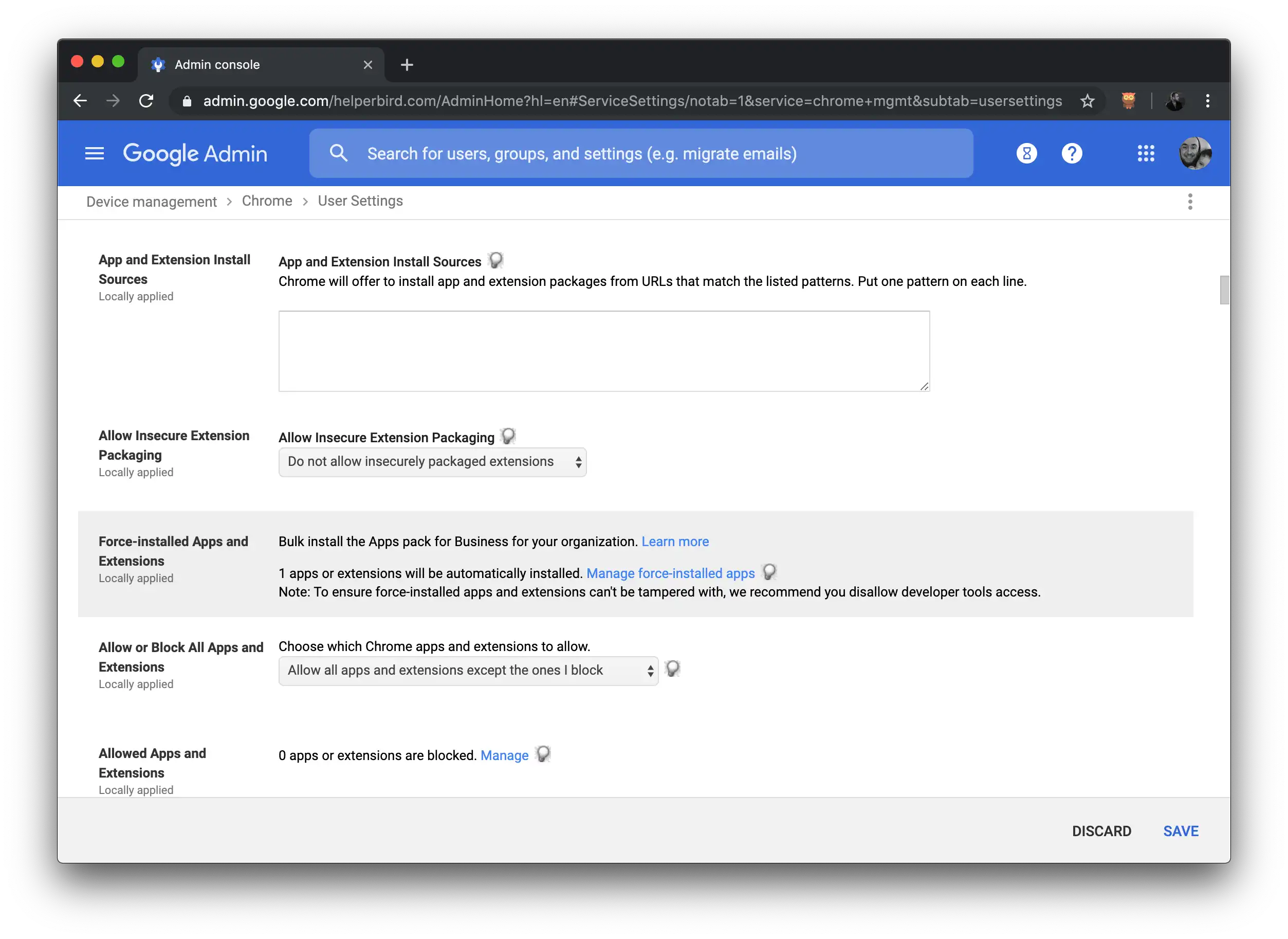
Task: Click the info icon next to Install Sources
Action: point(497,261)
